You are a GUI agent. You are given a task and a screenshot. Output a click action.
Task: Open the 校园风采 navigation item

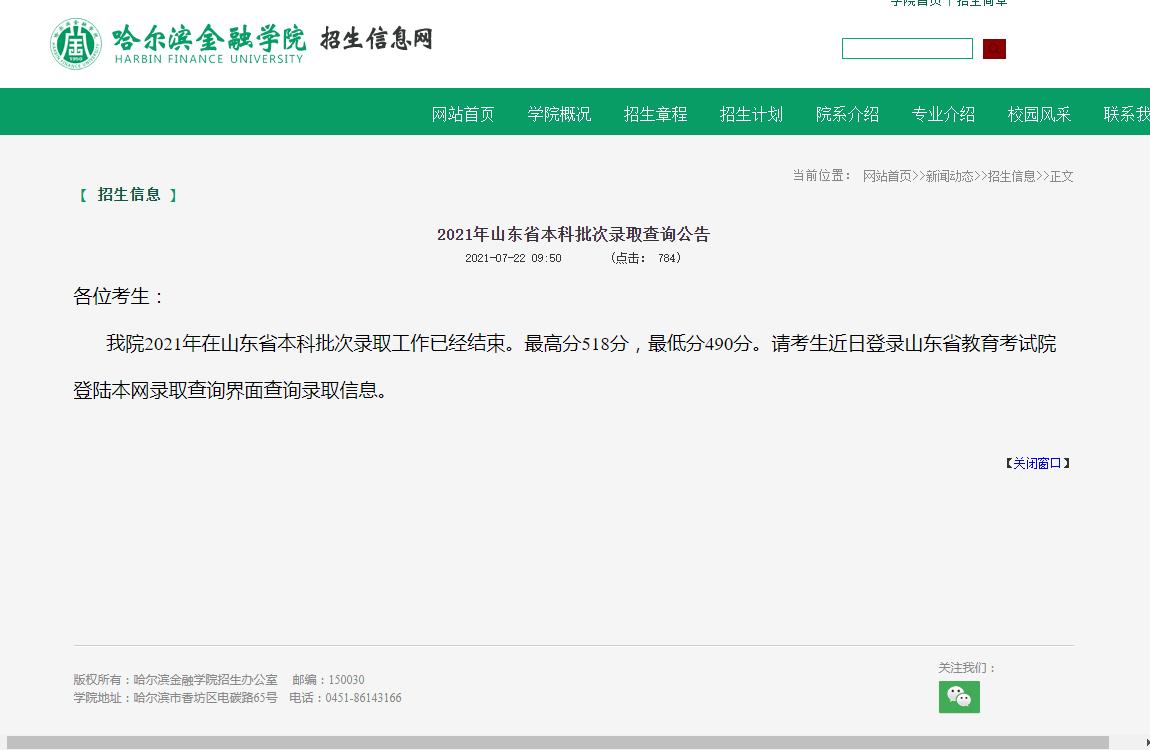click(x=1039, y=114)
